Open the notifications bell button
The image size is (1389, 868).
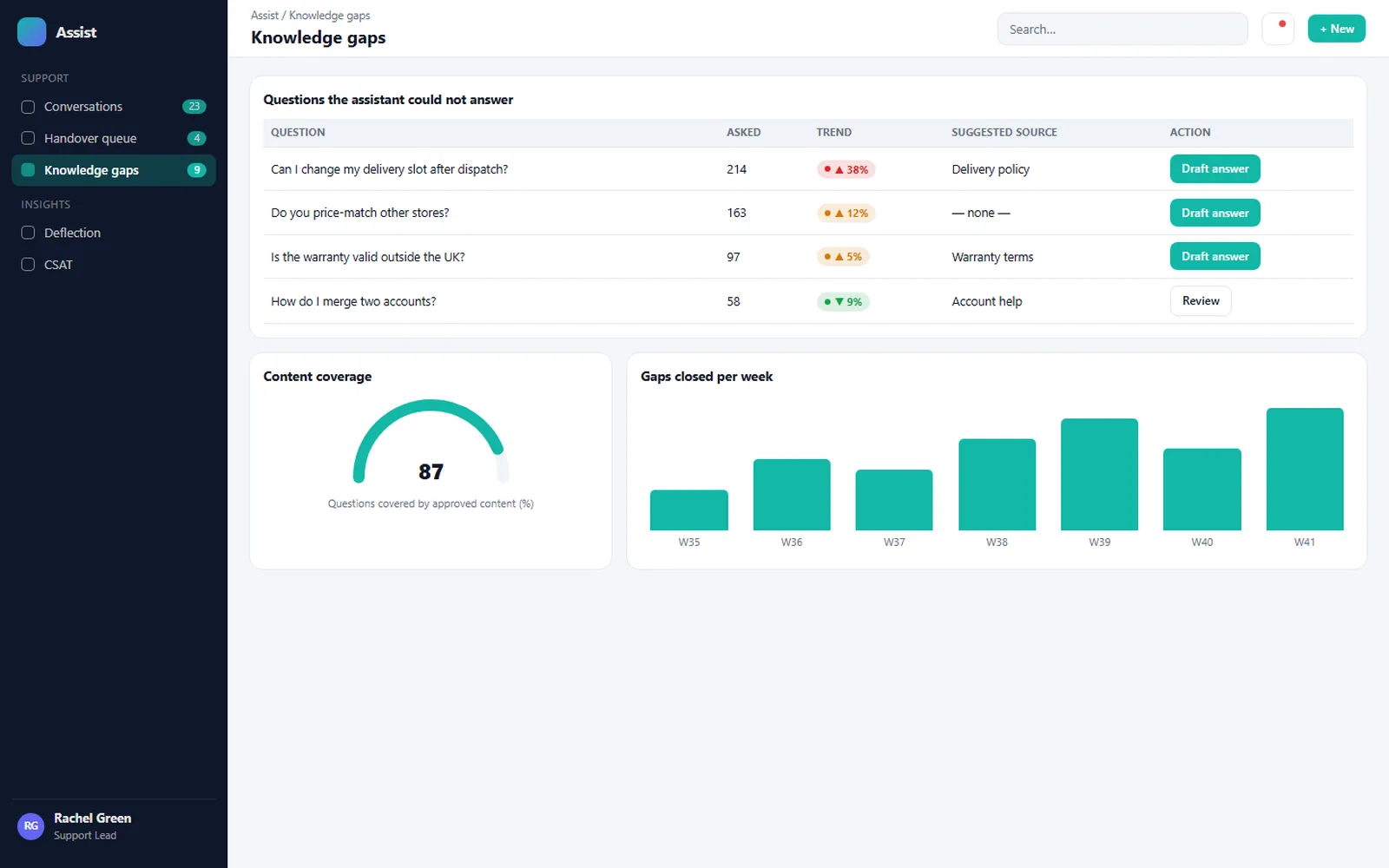pyautogui.click(x=1278, y=29)
